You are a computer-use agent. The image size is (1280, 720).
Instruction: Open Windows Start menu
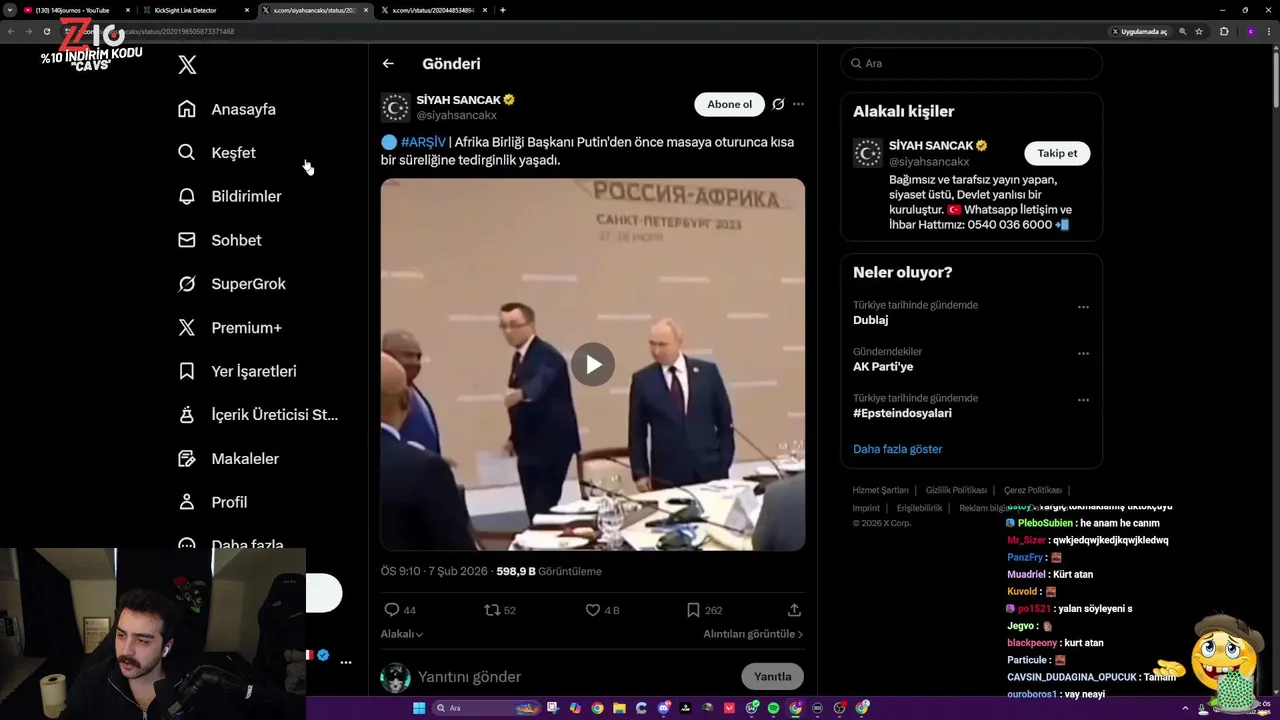pos(419,708)
